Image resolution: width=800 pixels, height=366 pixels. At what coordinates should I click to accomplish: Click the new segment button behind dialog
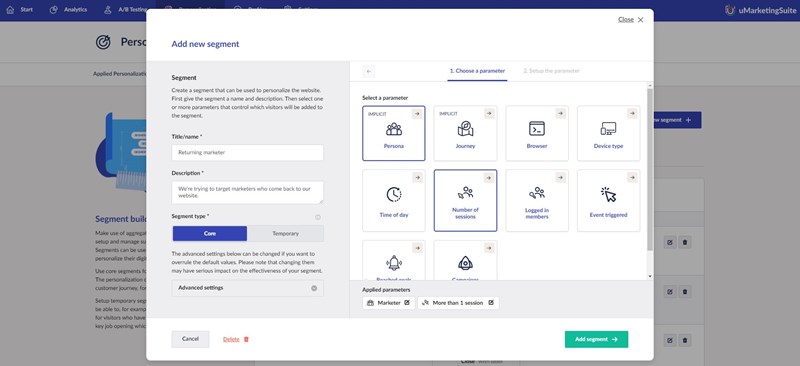tap(677, 120)
